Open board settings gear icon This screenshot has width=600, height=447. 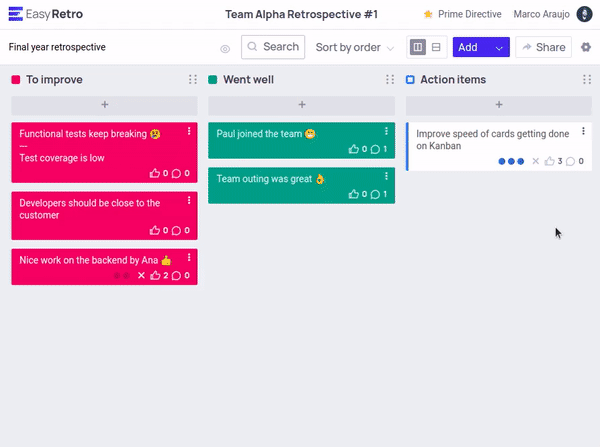[586, 47]
